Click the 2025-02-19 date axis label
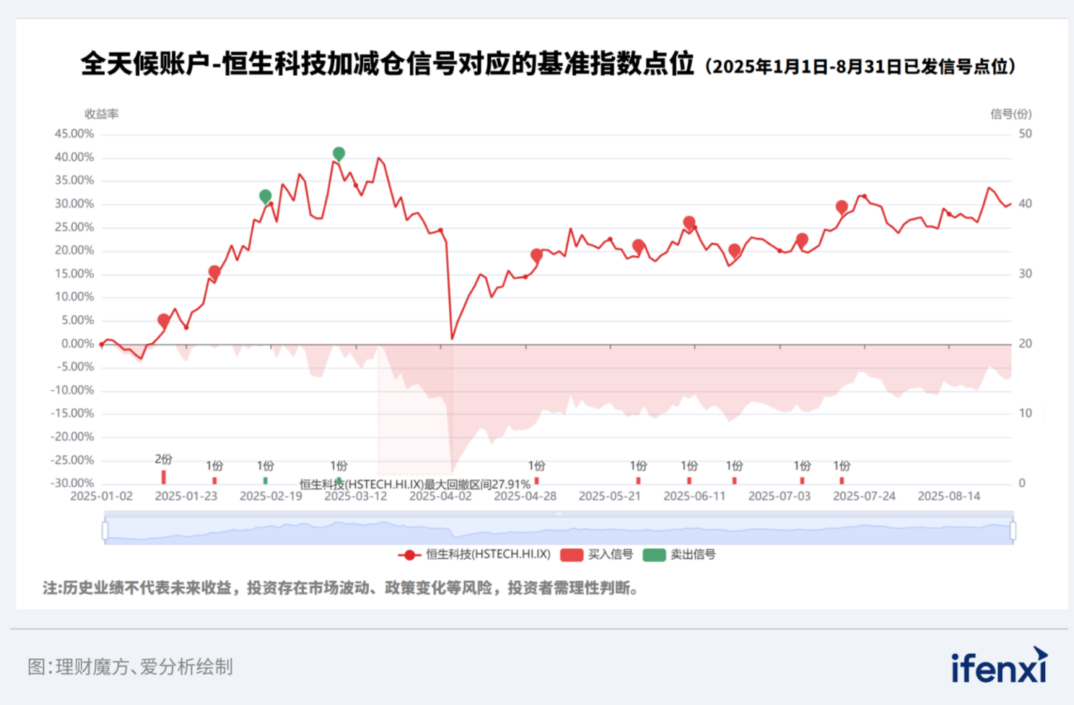 pyautogui.click(x=271, y=496)
